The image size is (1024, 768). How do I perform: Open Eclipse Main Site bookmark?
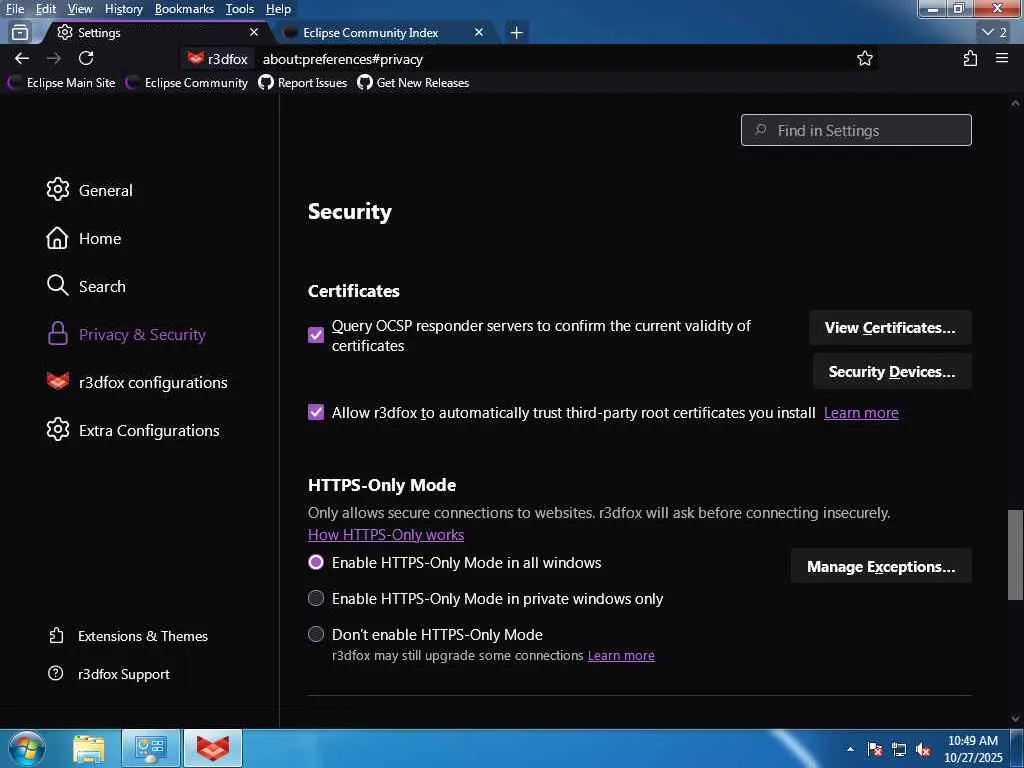point(61,83)
